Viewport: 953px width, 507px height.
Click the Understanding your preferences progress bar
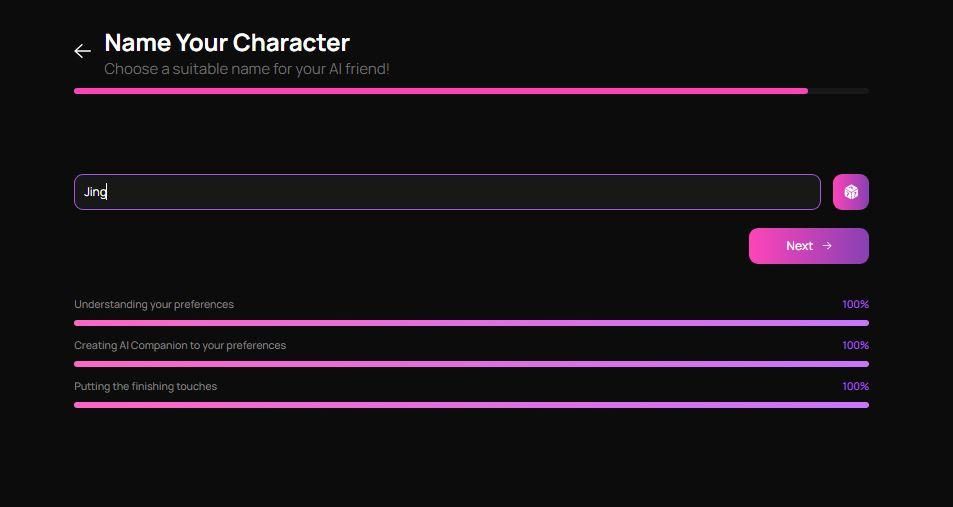471,323
